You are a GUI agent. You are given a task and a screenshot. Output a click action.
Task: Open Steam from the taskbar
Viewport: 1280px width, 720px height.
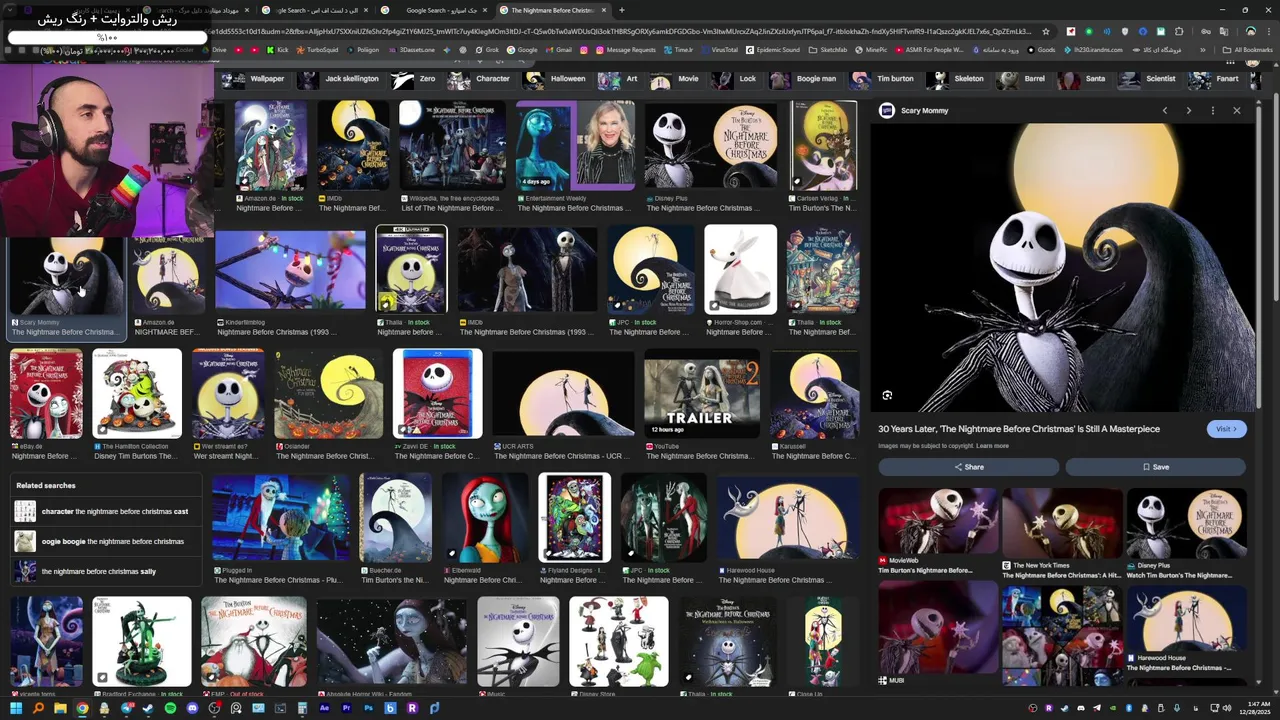148,708
